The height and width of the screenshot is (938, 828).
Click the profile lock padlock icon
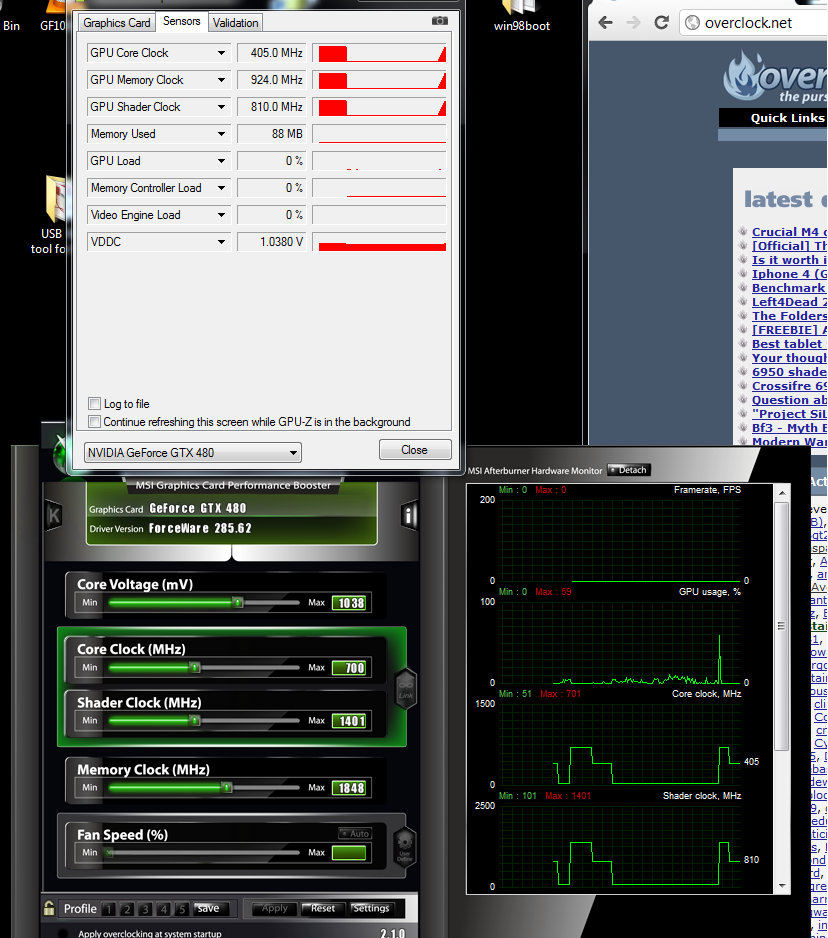point(49,908)
